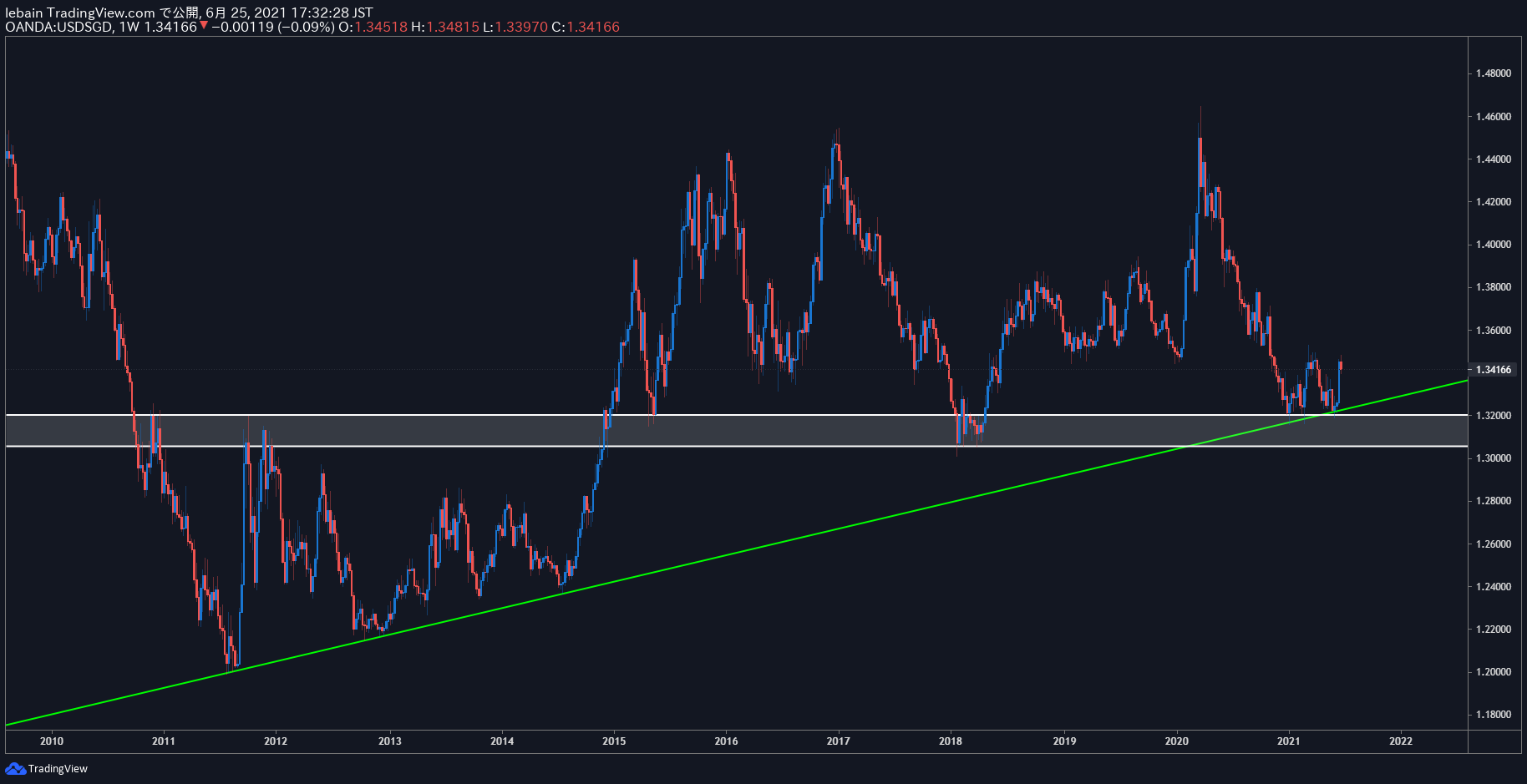1527x784 pixels.
Task: Click the red down arrow price indicator
Action: tap(204, 26)
